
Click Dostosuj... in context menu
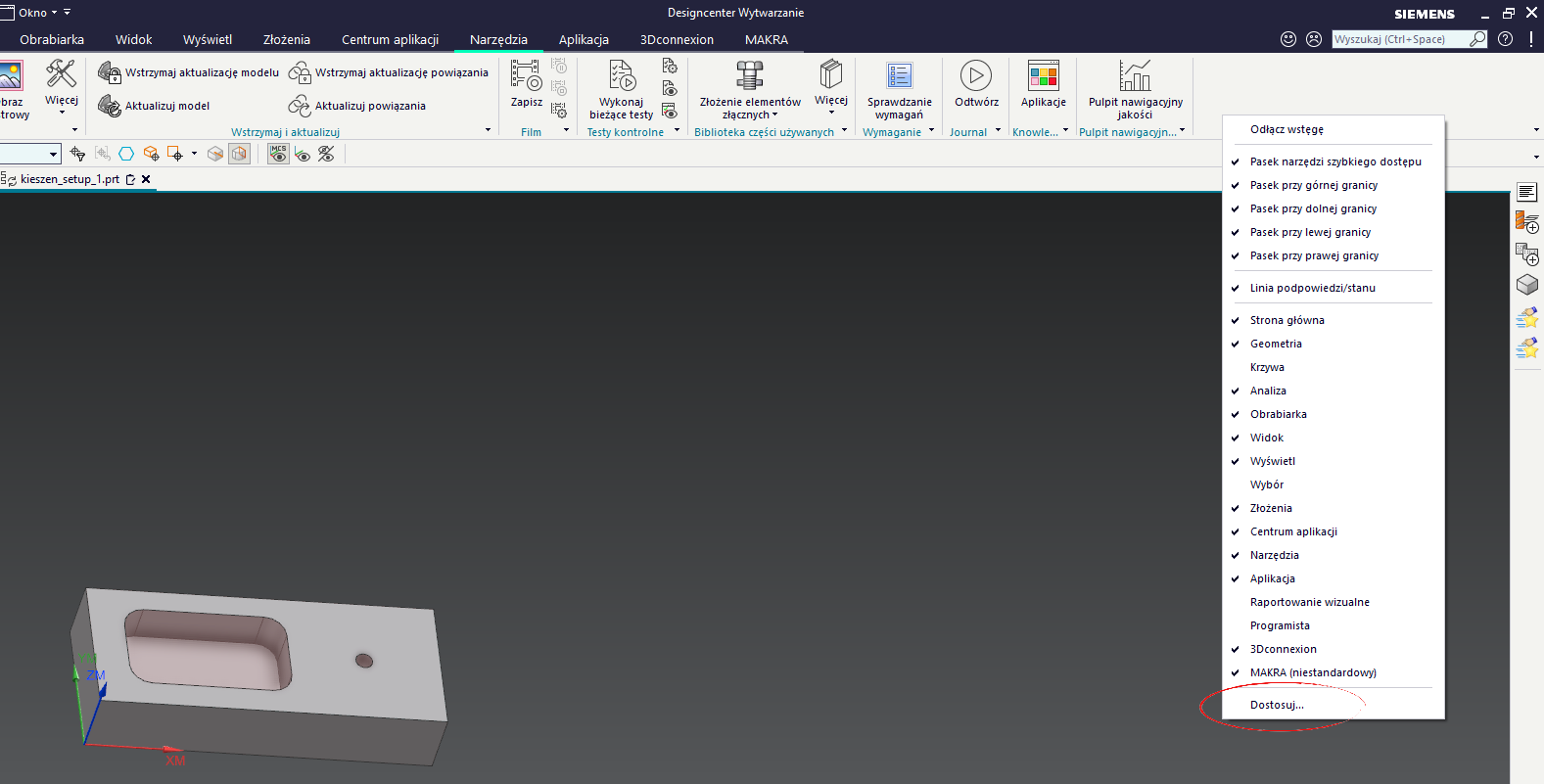click(x=1333, y=705)
